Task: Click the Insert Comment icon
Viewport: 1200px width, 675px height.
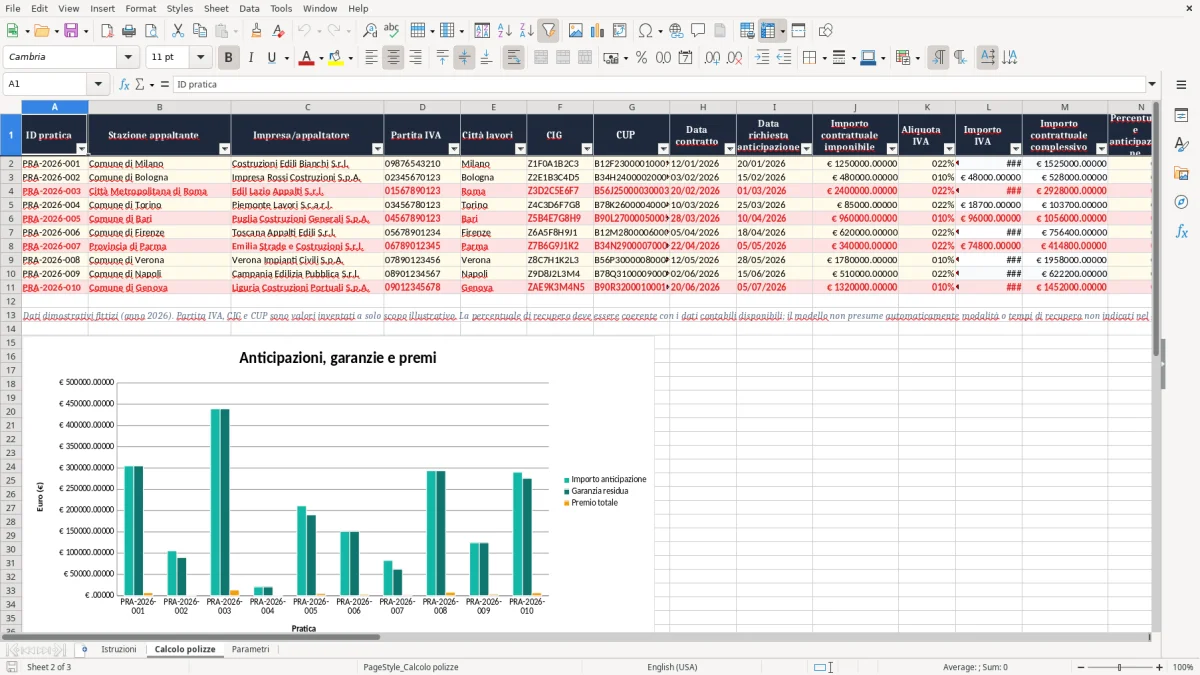Action: 698,31
